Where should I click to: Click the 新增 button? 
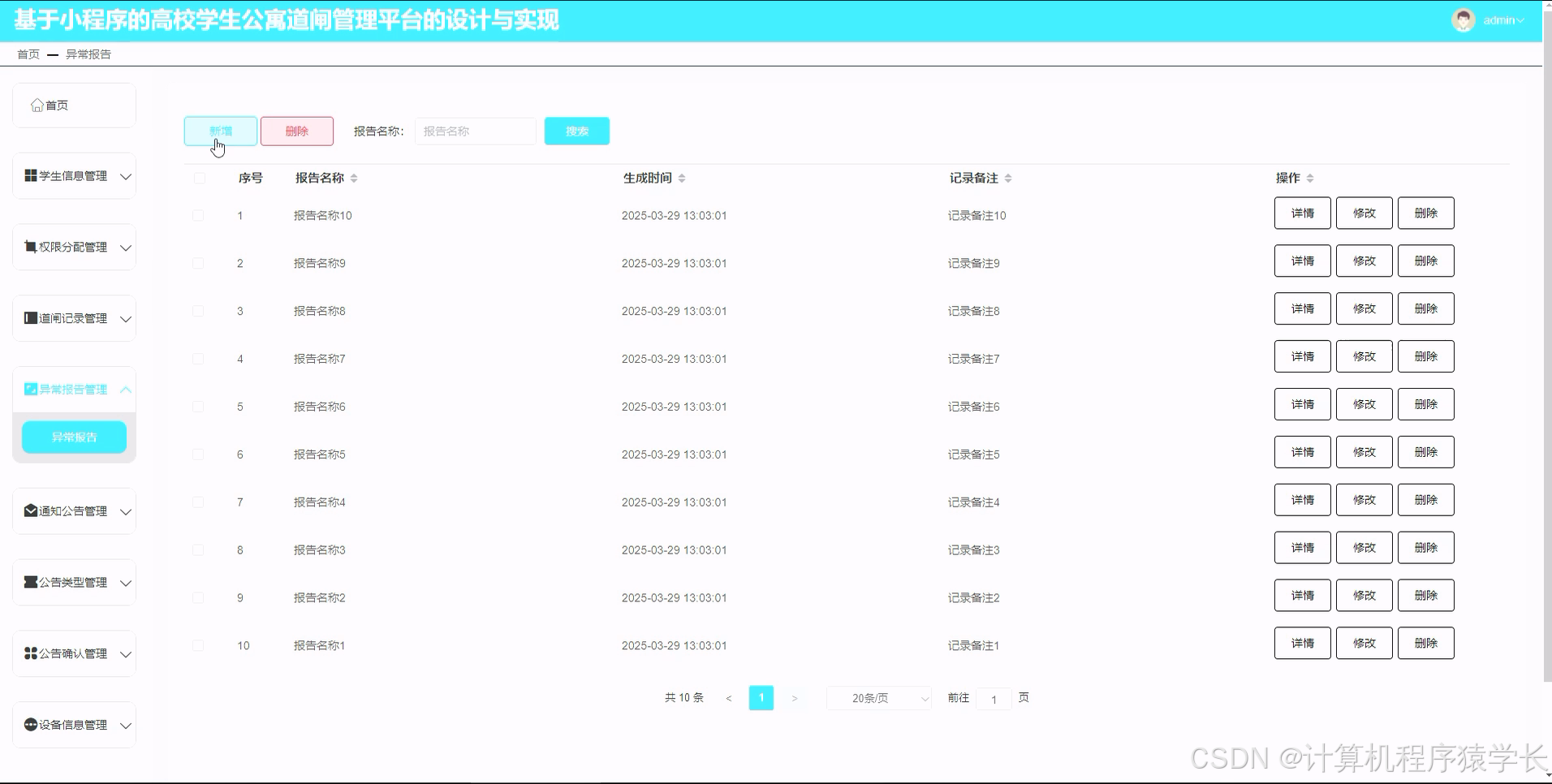click(x=220, y=131)
